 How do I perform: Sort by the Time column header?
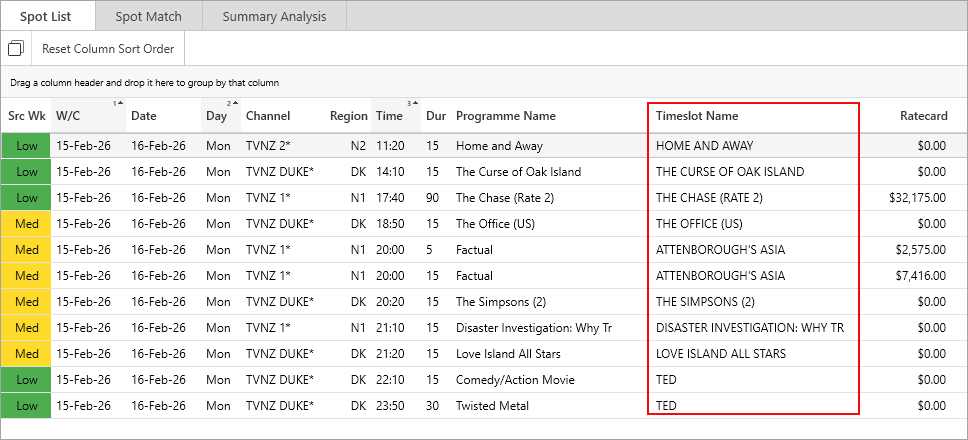(396, 115)
